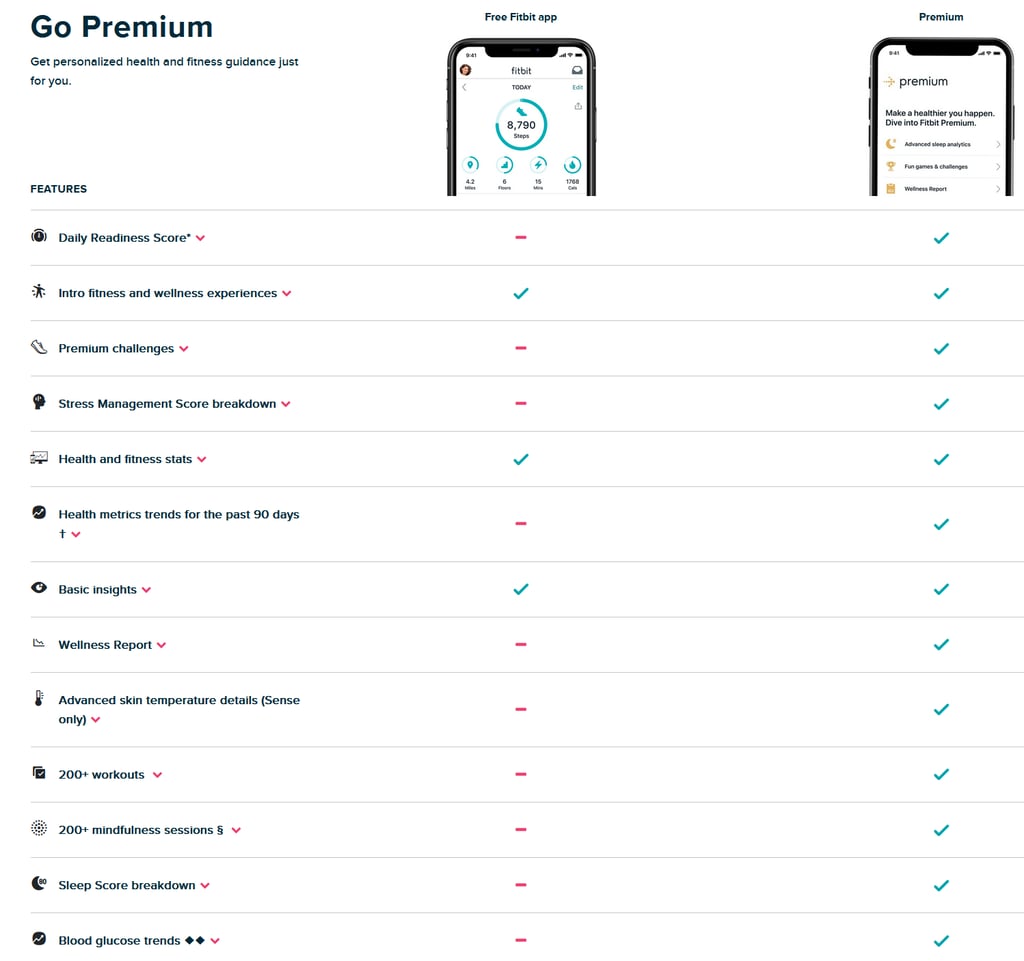The width and height of the screenshot is (1024, 961).
Task: Click the skin temperature thermometer icon
Action: (39, 699)
